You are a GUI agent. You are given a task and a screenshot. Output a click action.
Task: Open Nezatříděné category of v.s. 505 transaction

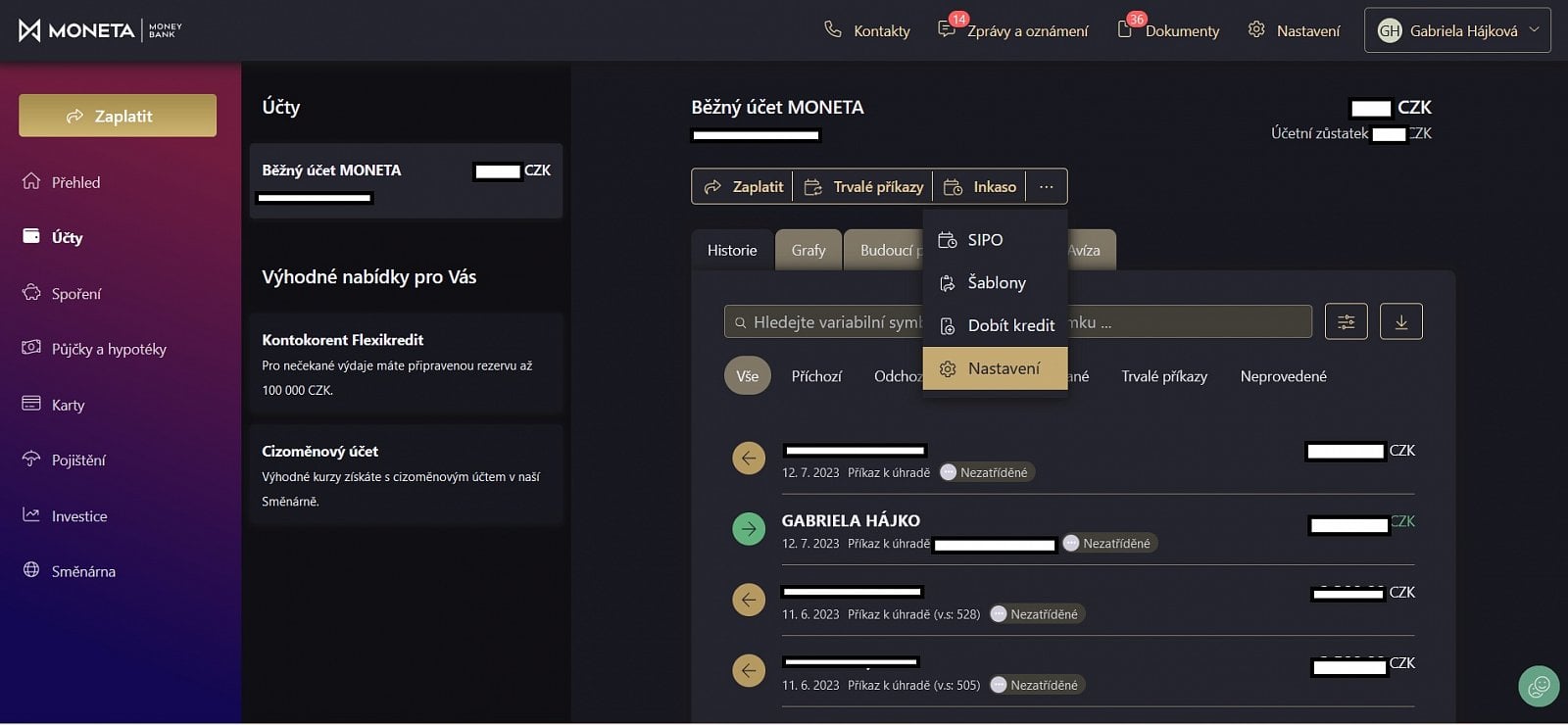tap(1037, 685)
